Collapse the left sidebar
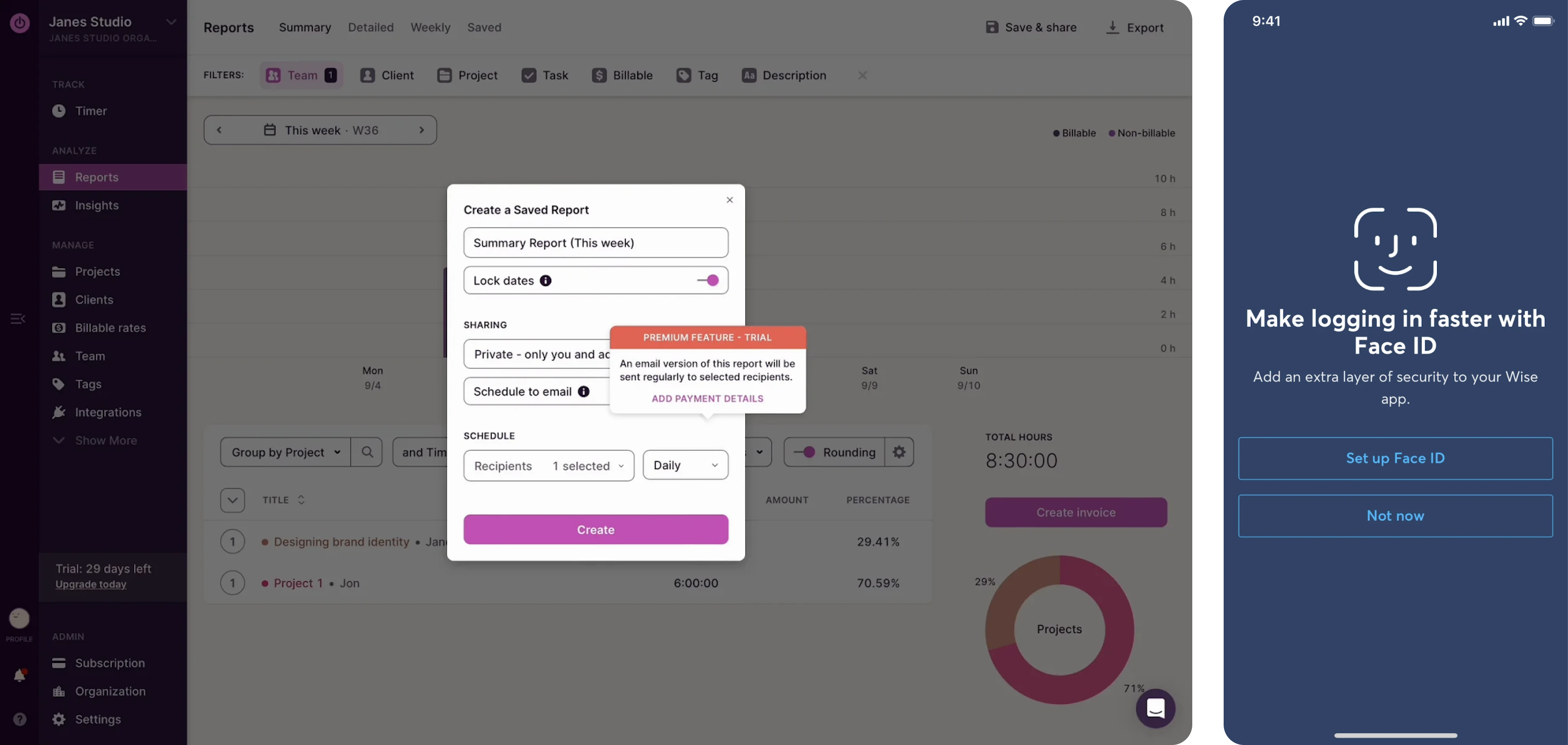The height and width of the screenshot is (745, 1568). 18,318
